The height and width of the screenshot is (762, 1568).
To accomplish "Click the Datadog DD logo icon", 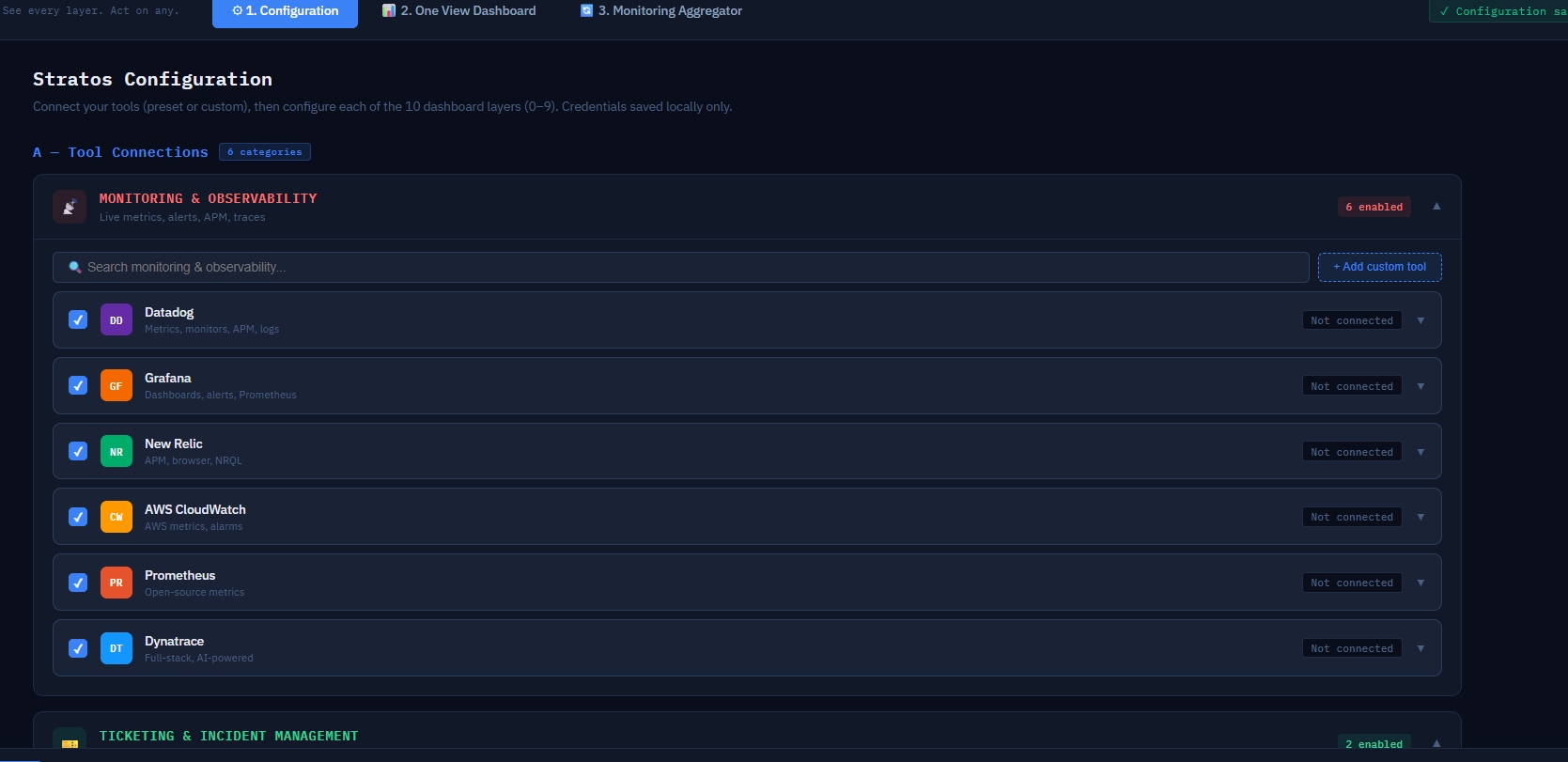I will [x=116, y=320].
